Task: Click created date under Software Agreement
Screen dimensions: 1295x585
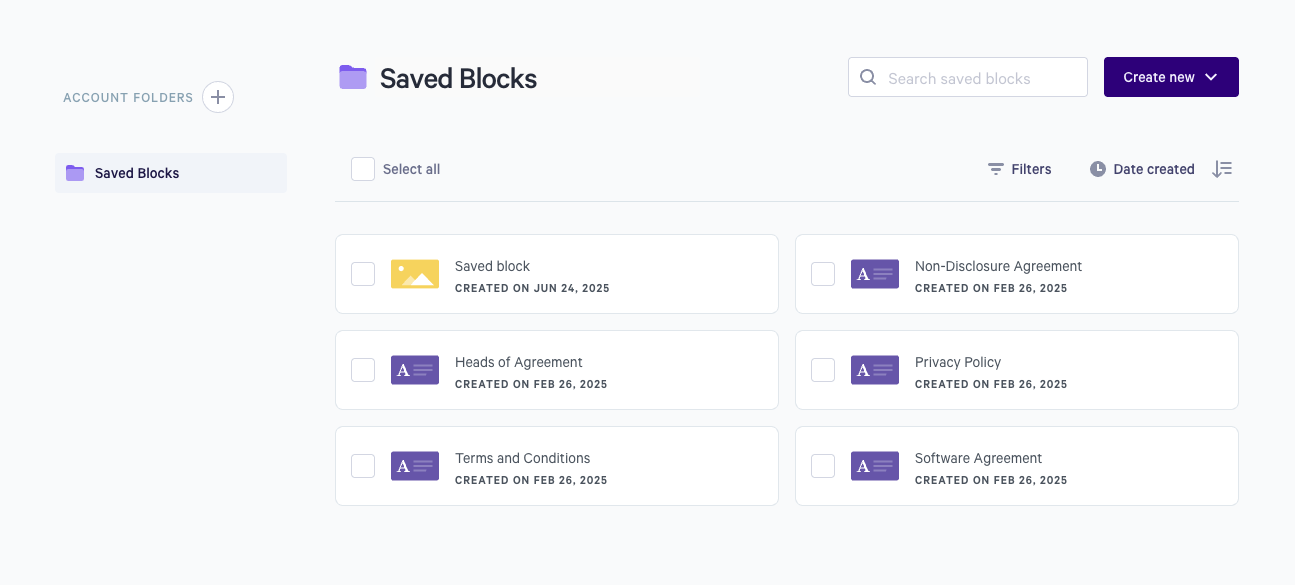Action: pyautogui.click(x=991, y=480)
